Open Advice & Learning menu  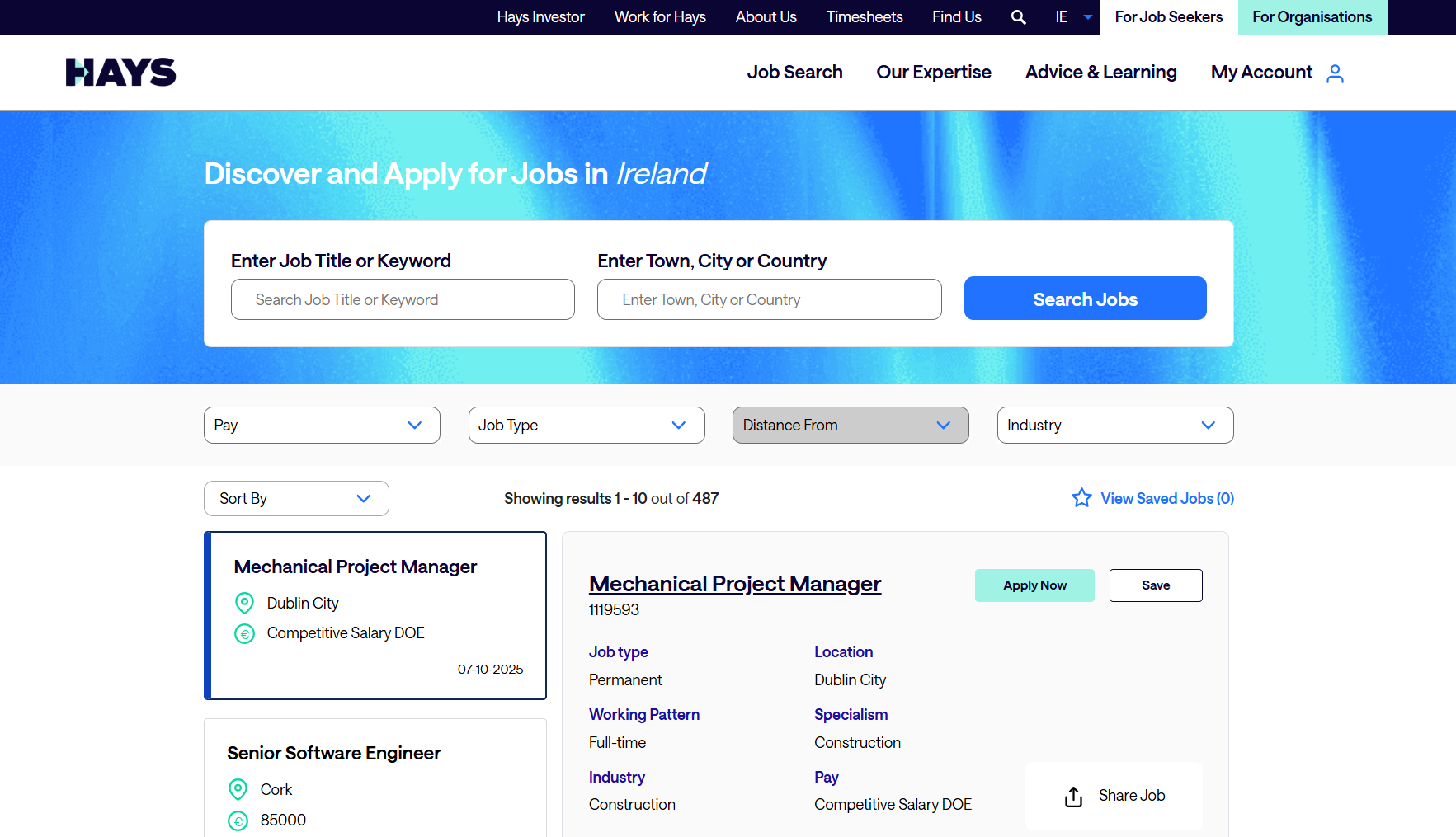(1100, 73)
